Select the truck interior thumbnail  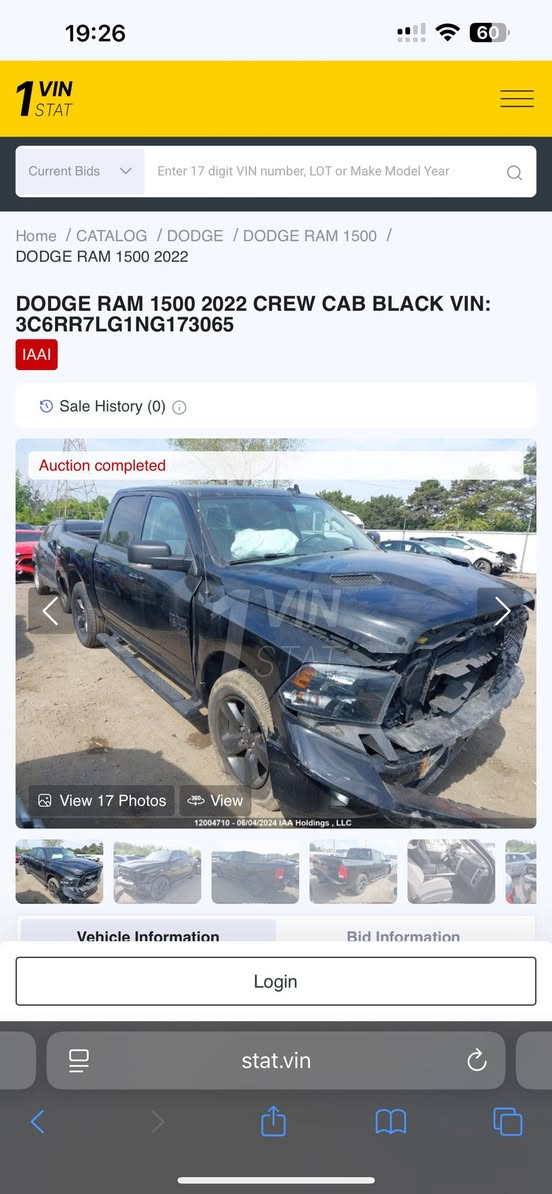[451, 871]
